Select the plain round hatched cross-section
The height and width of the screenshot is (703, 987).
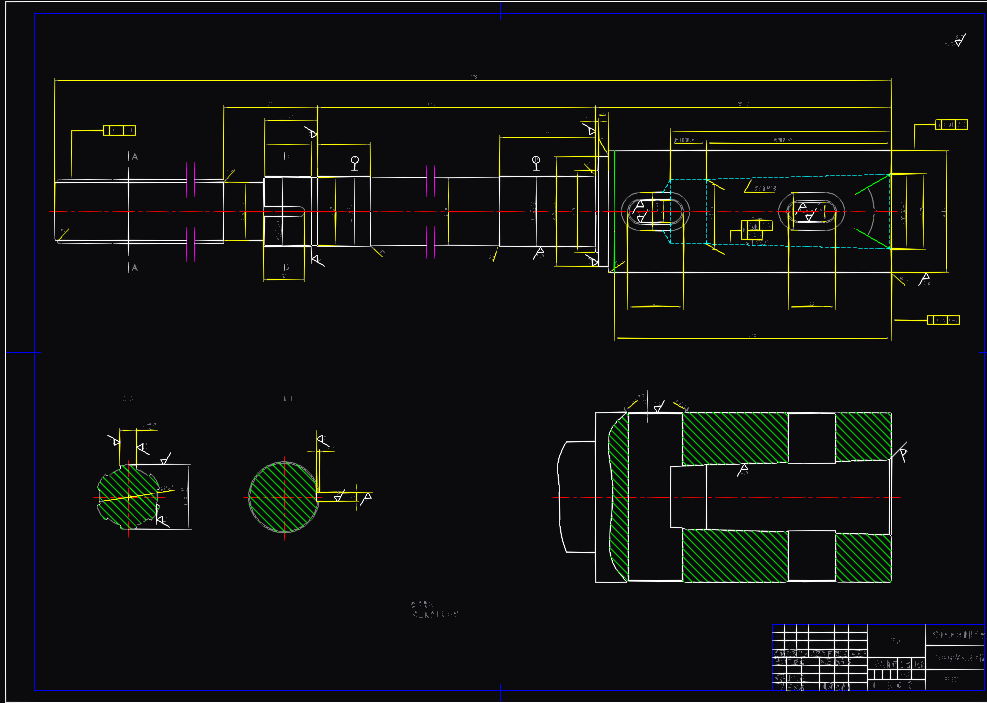click(284, 497)
